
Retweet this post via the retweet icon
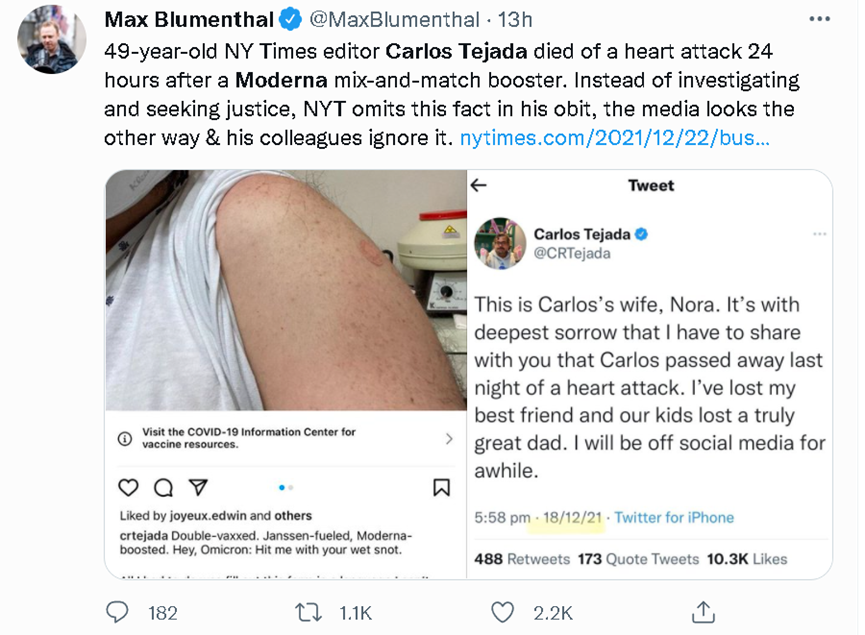pos(305,611)
